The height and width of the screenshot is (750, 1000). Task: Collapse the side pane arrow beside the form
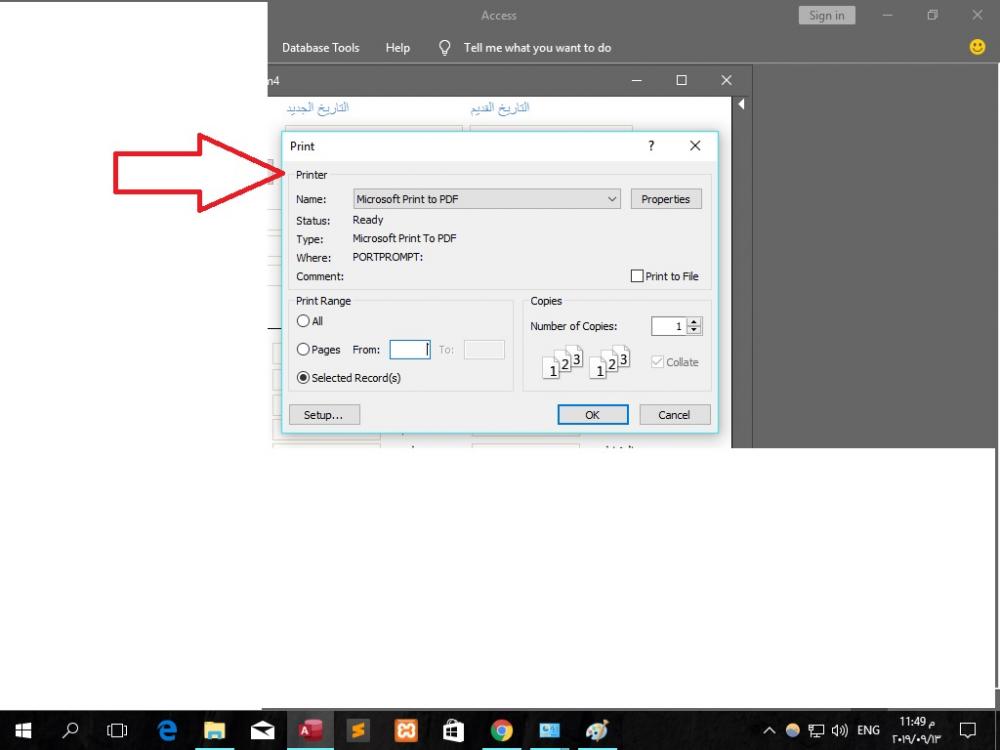click(741, 104)
